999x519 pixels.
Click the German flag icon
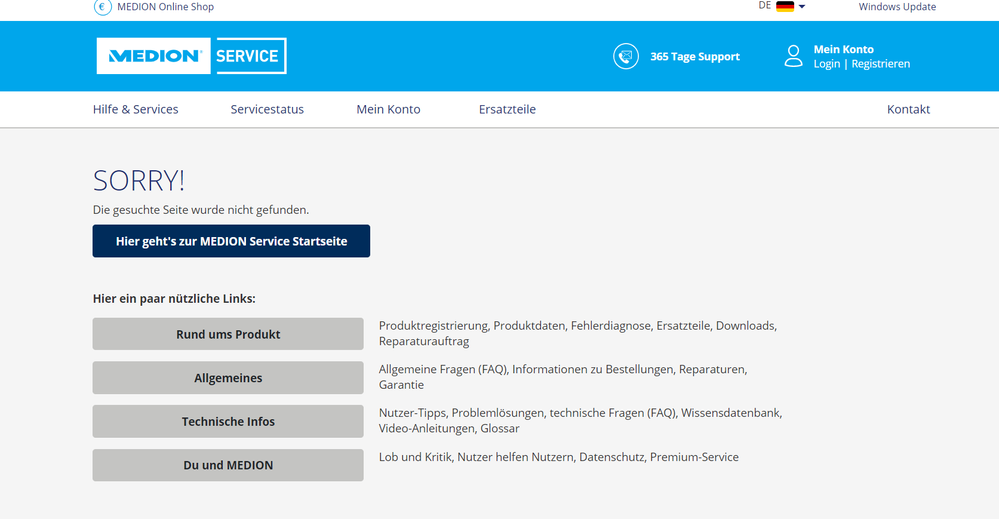[x=784, y=6]
